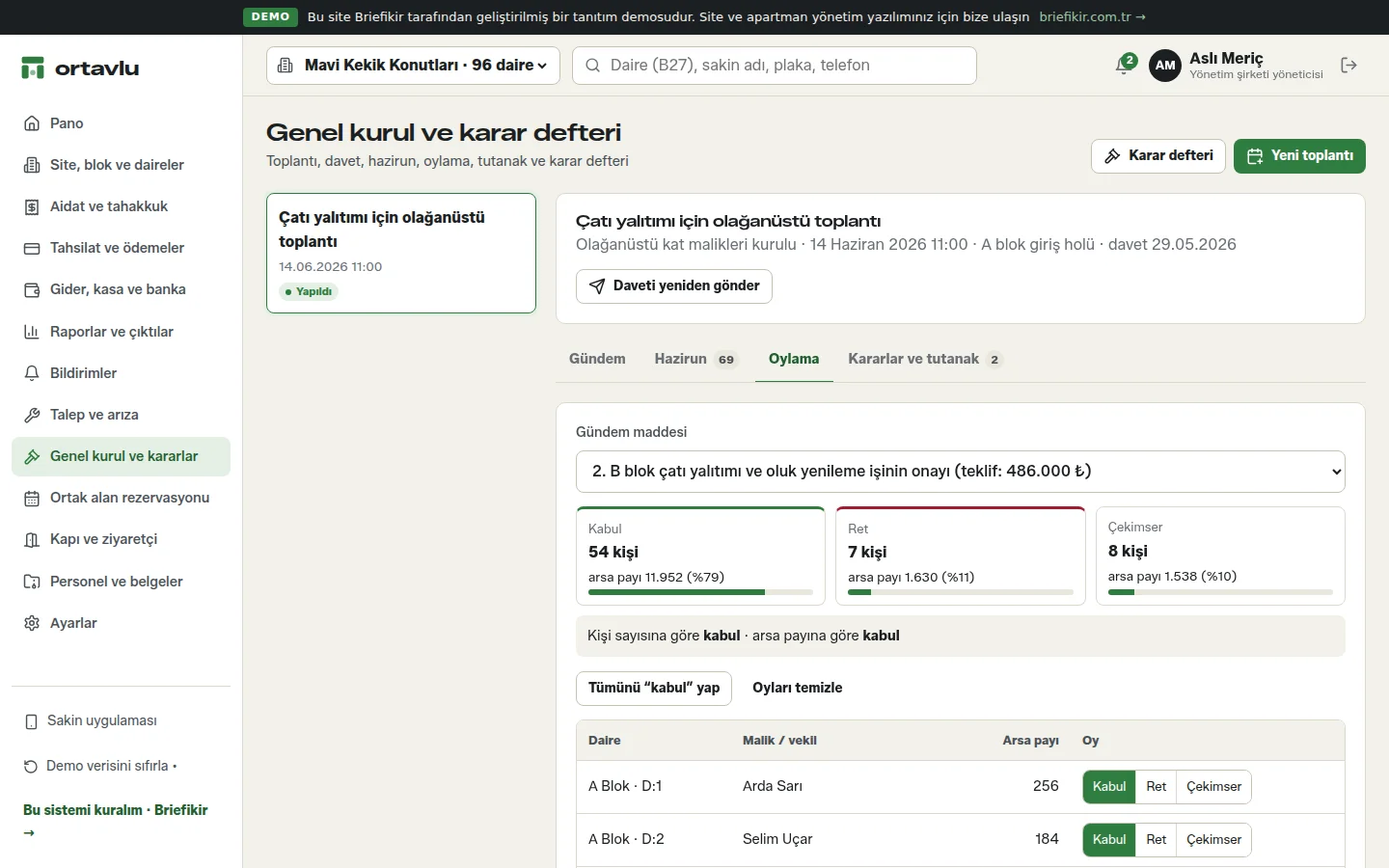1389x868 pixels.
Task: Open the notifications bell icon
Action: click(1124, 65)
